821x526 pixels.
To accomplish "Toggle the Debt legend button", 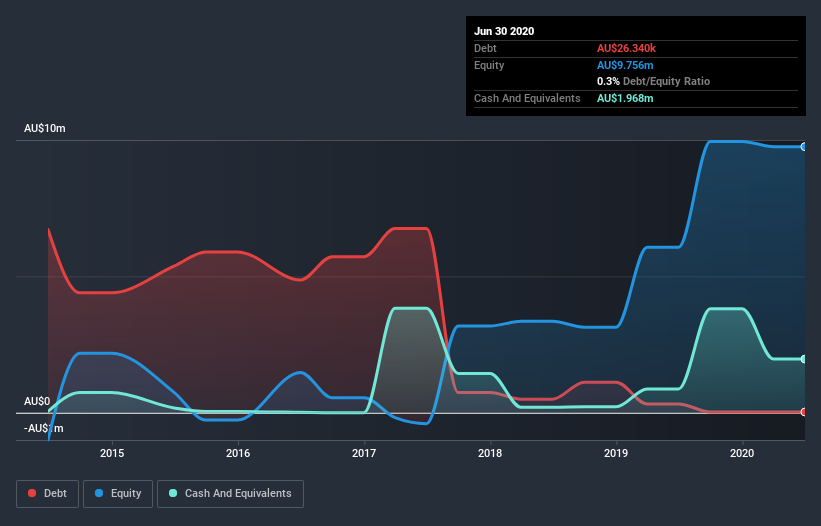I will (48, 494).
